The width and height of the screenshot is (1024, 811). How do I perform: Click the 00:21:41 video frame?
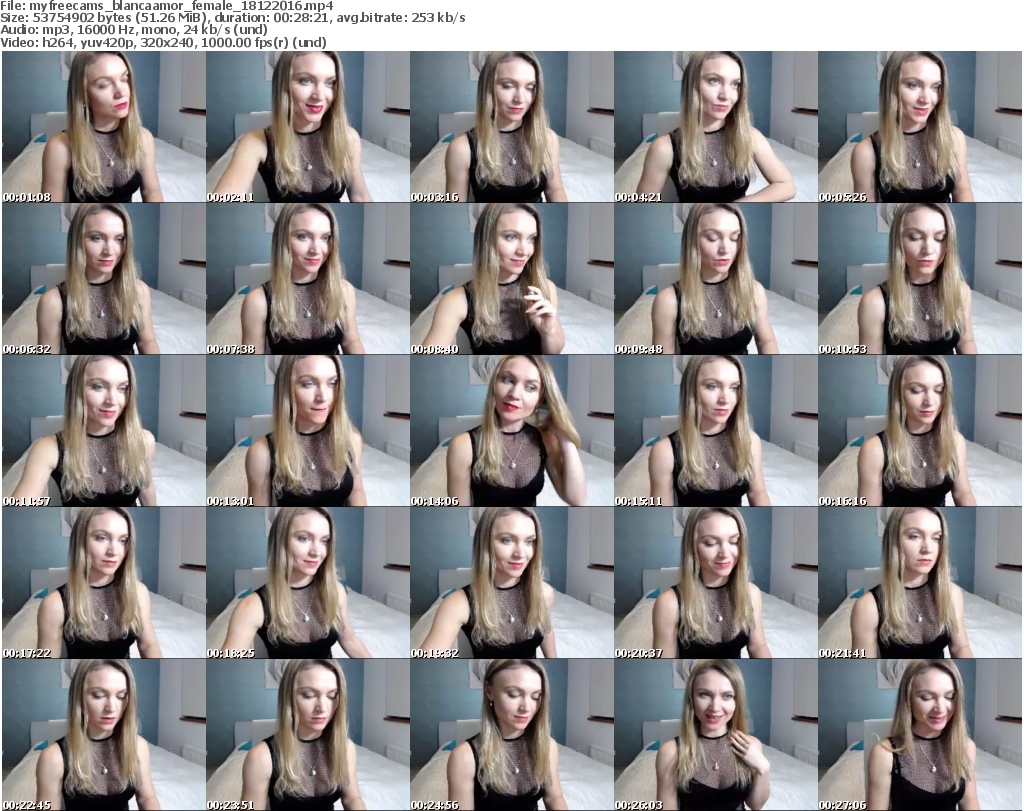tap(920, 583)
